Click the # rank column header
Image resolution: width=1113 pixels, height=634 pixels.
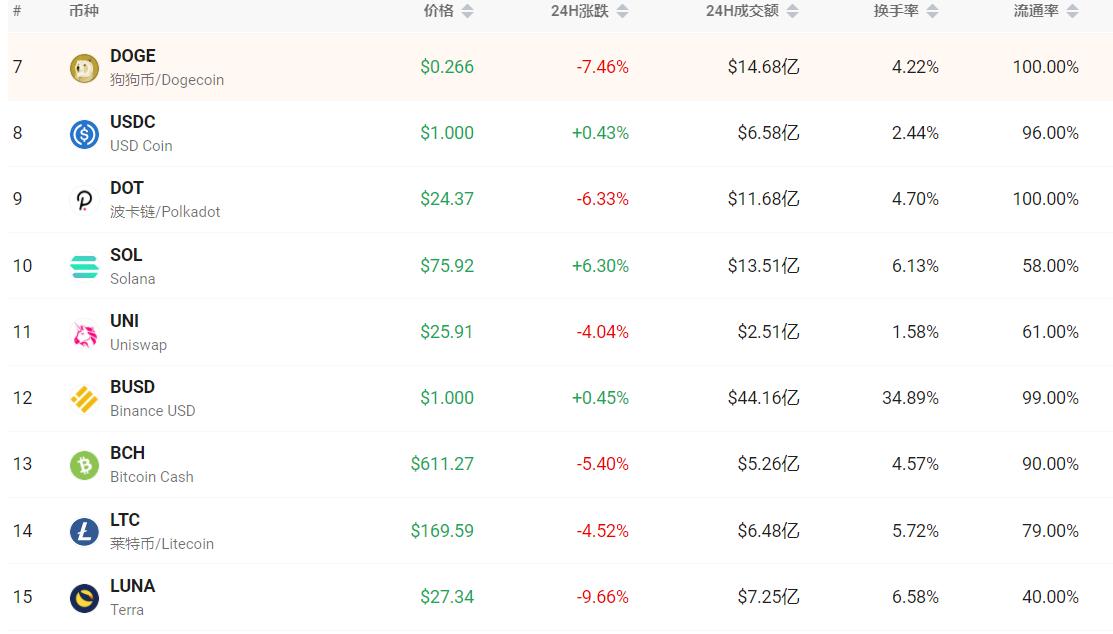(x=17, y=11)
